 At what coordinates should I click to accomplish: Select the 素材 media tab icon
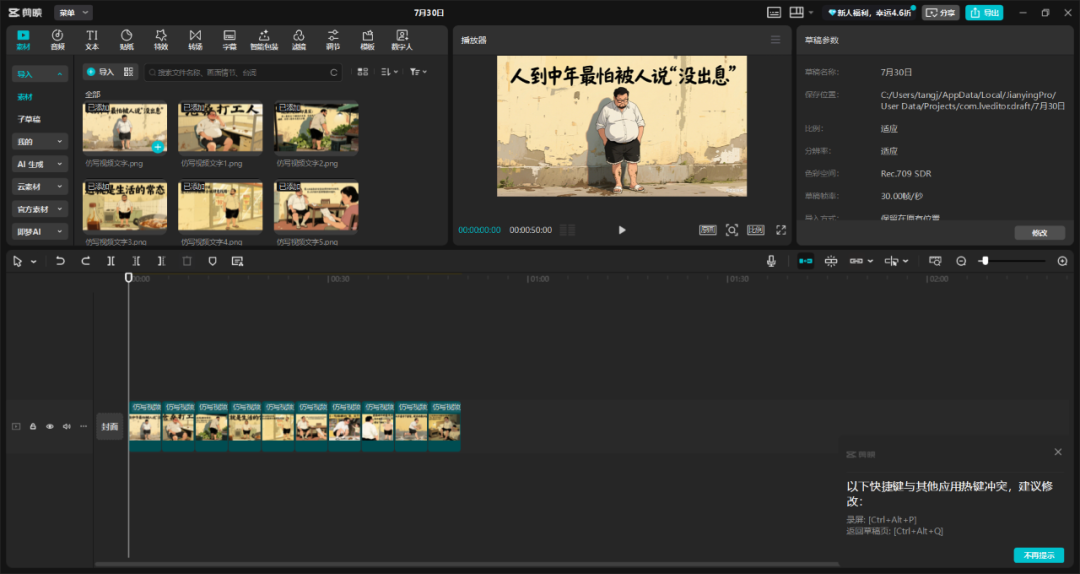click(x=23, y=39)
